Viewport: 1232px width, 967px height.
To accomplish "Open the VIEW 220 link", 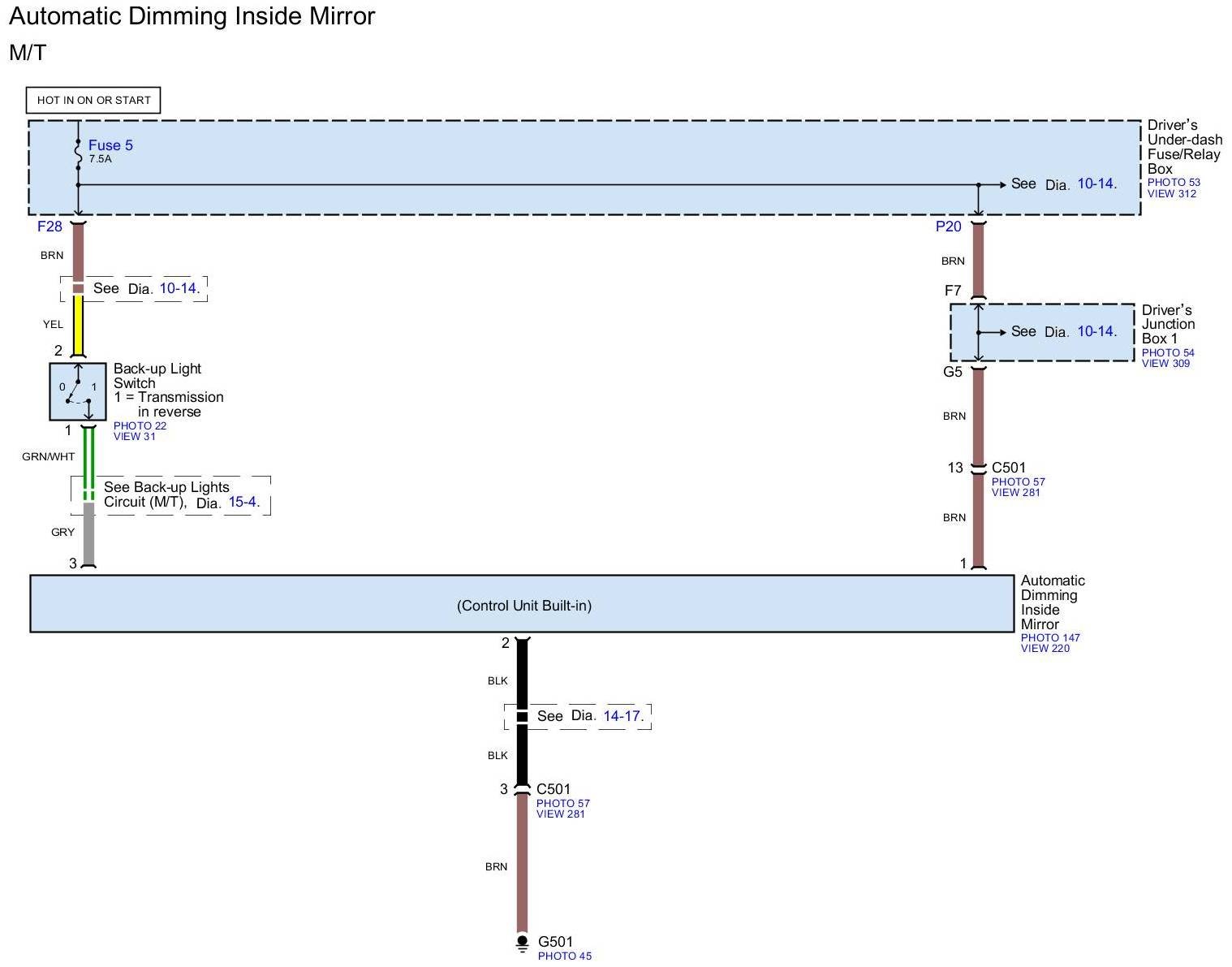I will 1045,648.
